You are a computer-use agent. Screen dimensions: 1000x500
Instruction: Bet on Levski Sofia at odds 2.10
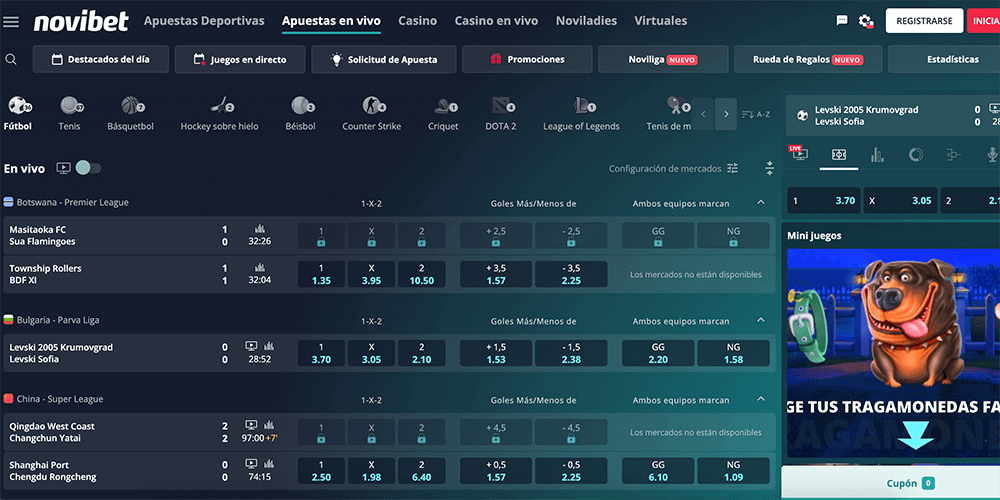(422, 353)
